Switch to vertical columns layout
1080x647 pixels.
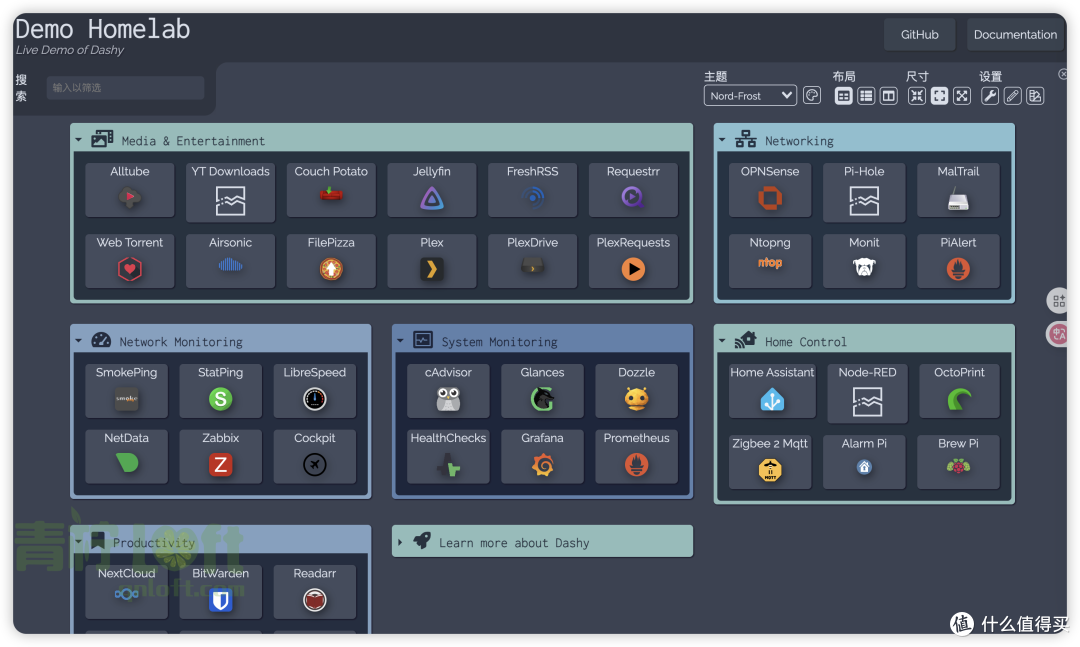[x=889, y=96]
